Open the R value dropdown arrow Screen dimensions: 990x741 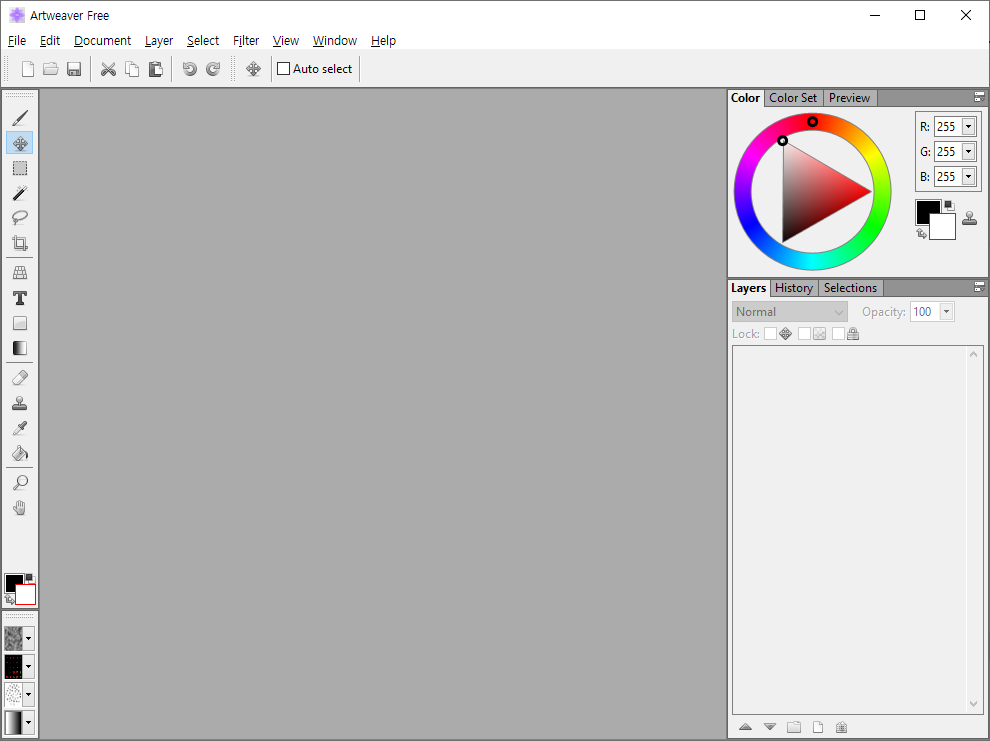point(968,127)
